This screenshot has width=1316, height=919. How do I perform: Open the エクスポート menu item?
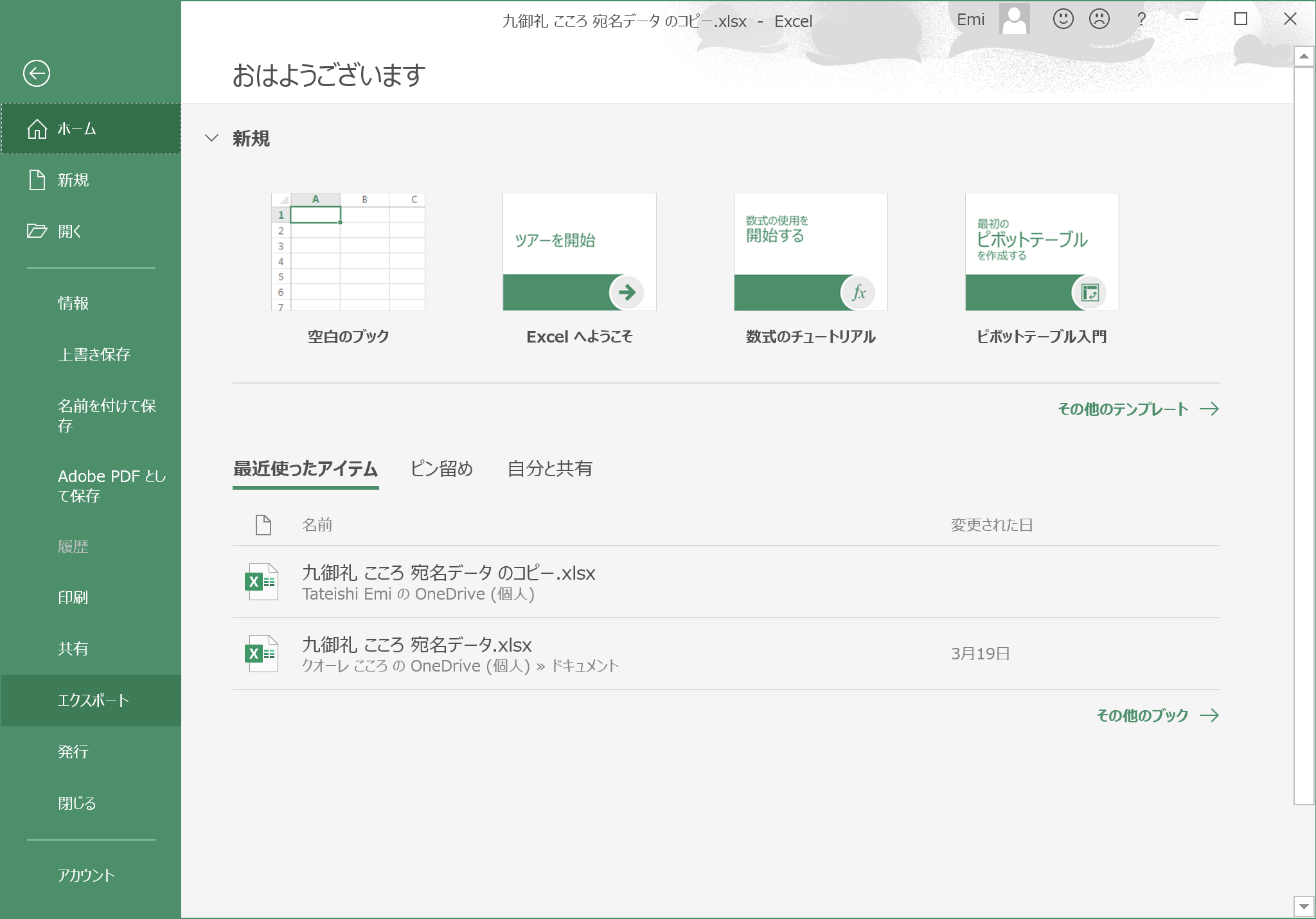pos(93,700)
